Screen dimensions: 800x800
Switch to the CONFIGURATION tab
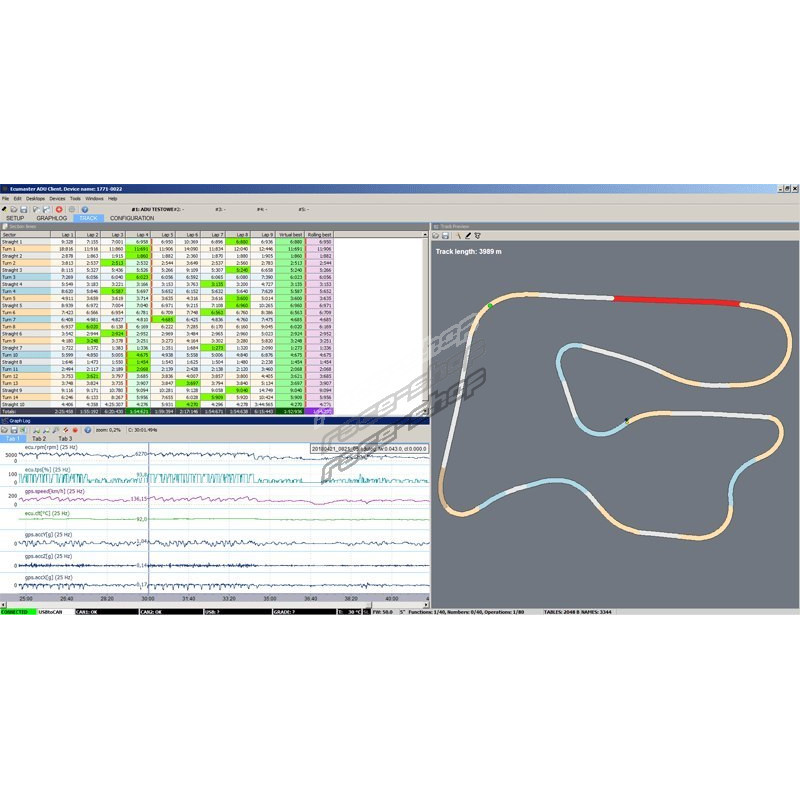pos(132,217)
